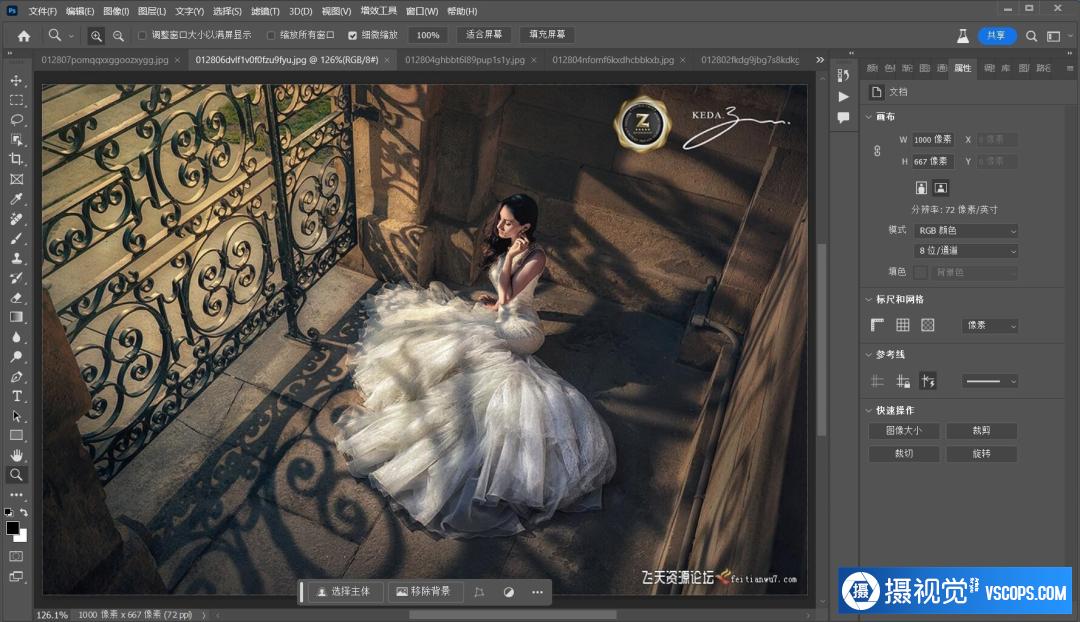Select the Path Selection tool
The width and height of the screenshot is (1080, 622).
17,416
